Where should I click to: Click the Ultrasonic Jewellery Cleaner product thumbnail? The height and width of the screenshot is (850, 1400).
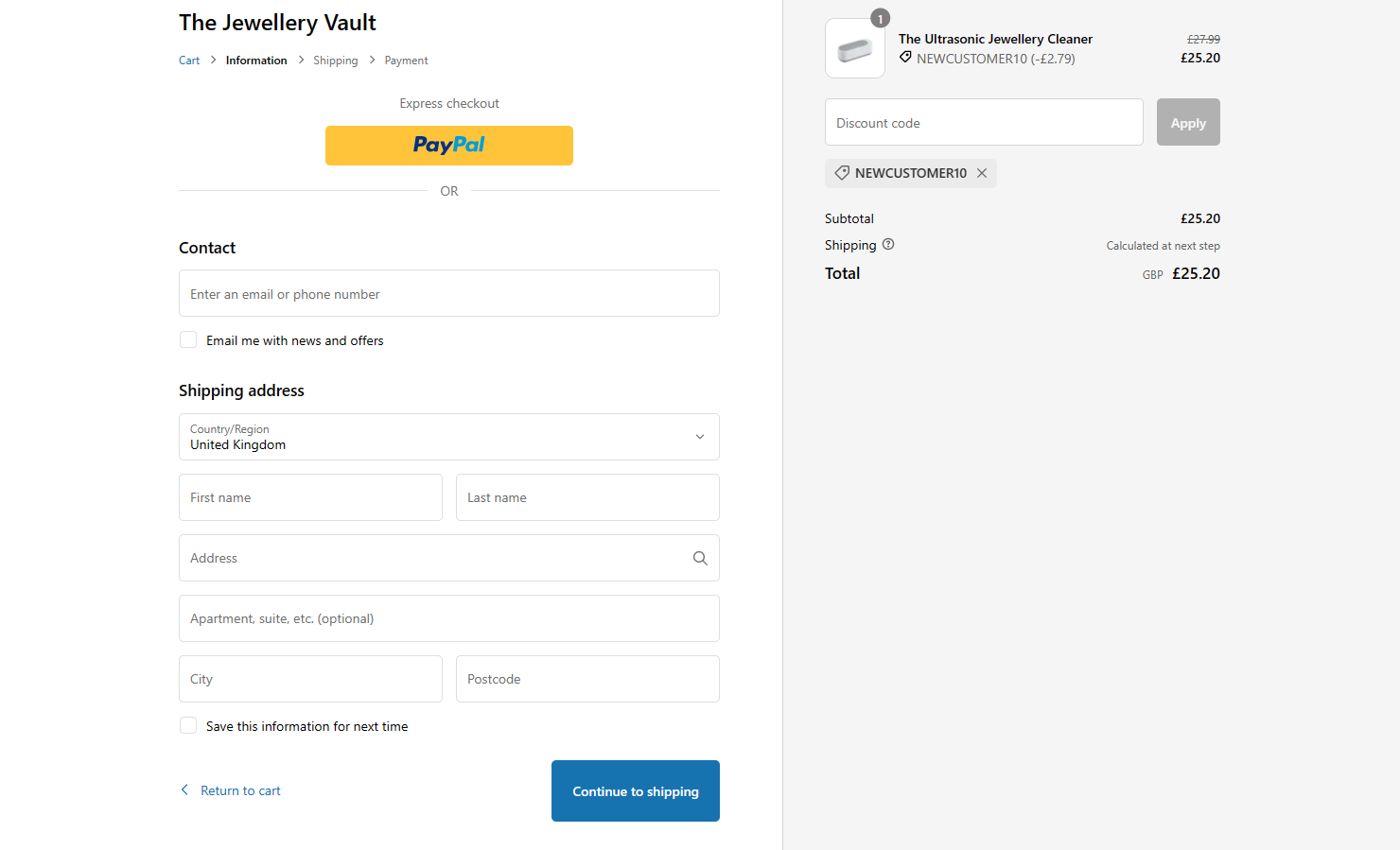coord(855,48)
